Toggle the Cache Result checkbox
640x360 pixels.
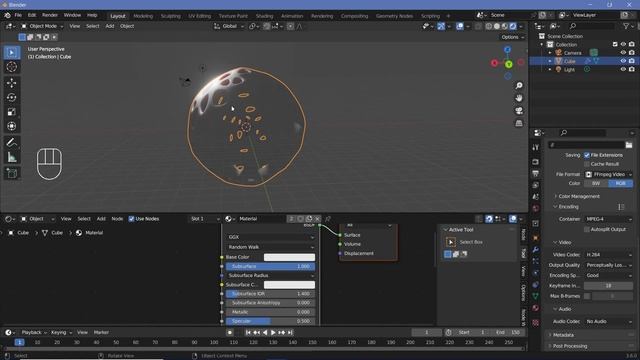click(x=587, y=164)
